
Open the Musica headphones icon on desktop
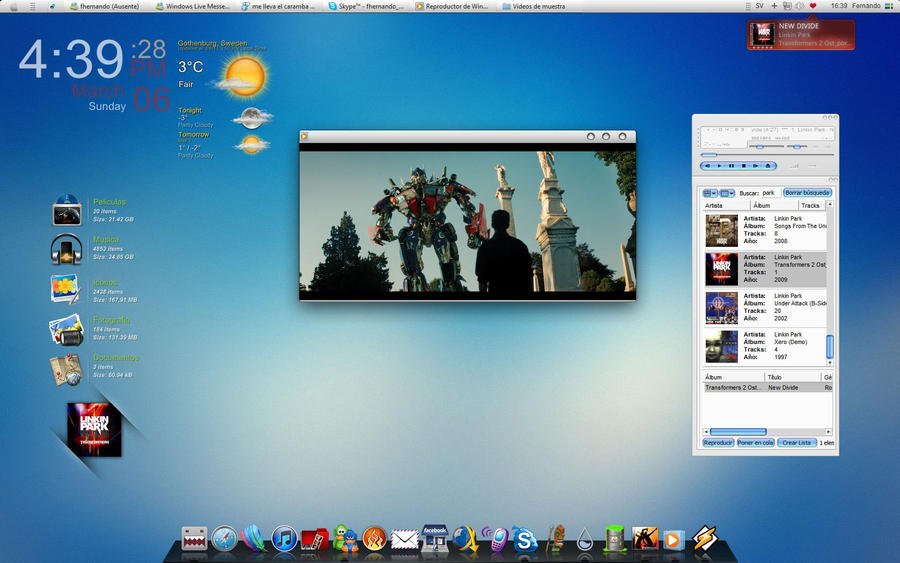click(x=67, y=249)
